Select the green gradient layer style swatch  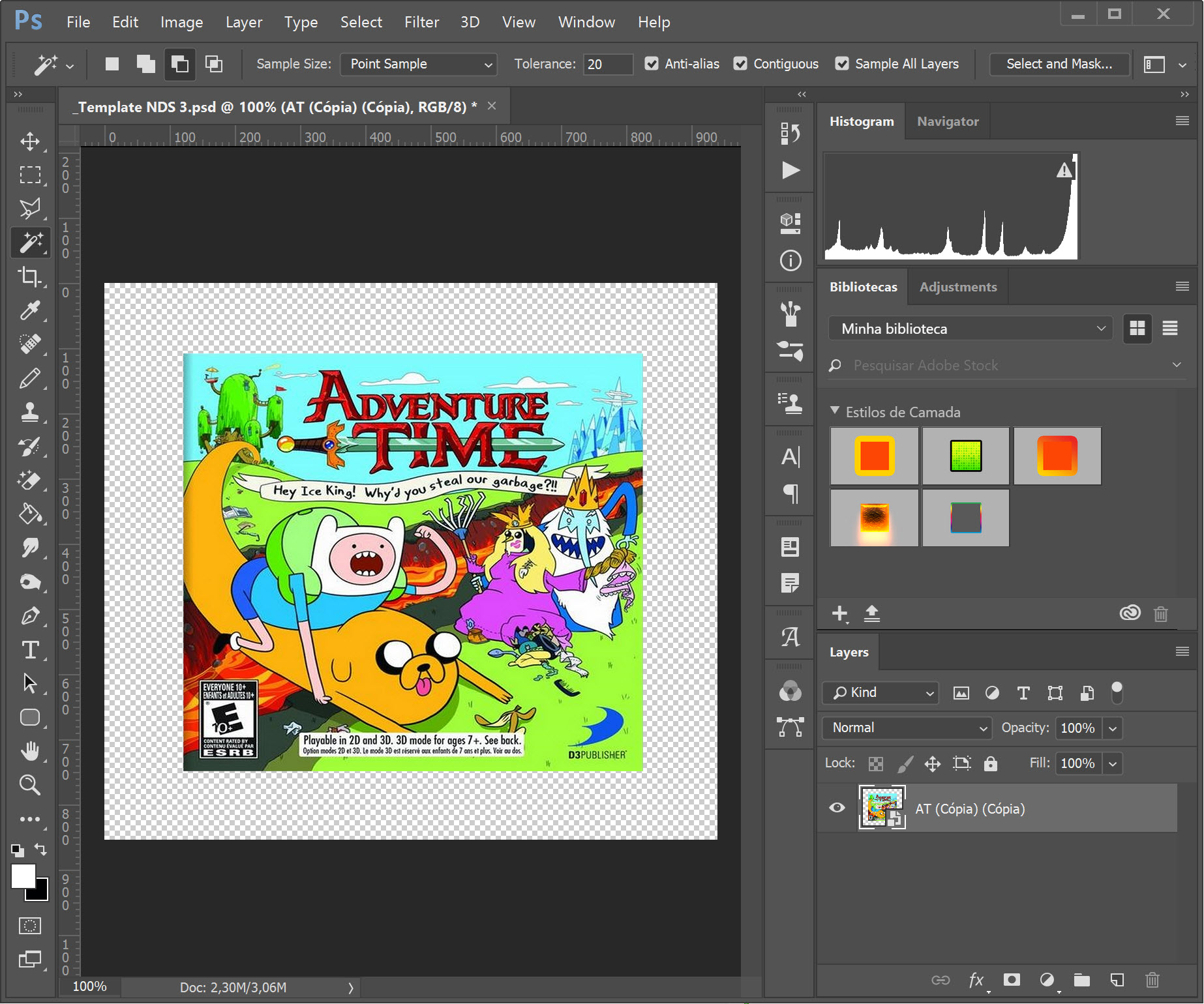coord(965,456)
